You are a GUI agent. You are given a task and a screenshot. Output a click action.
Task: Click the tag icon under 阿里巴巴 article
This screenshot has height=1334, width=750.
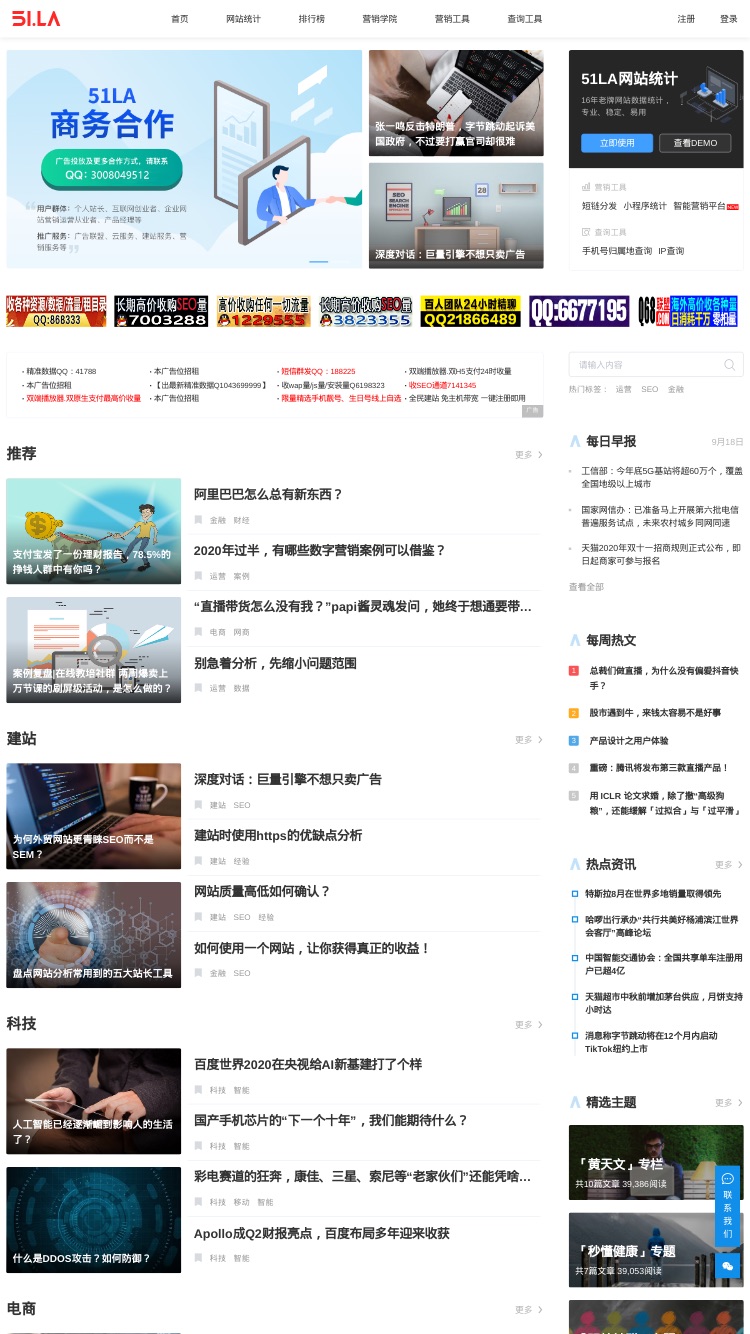point(198,520)
